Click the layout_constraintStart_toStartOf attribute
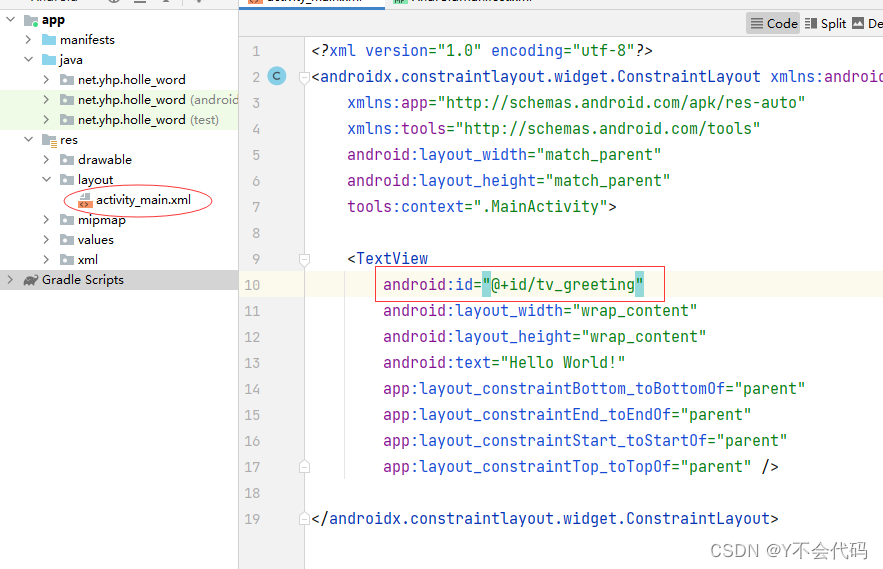This screenshot has height=569, width=883. (585, 441)
